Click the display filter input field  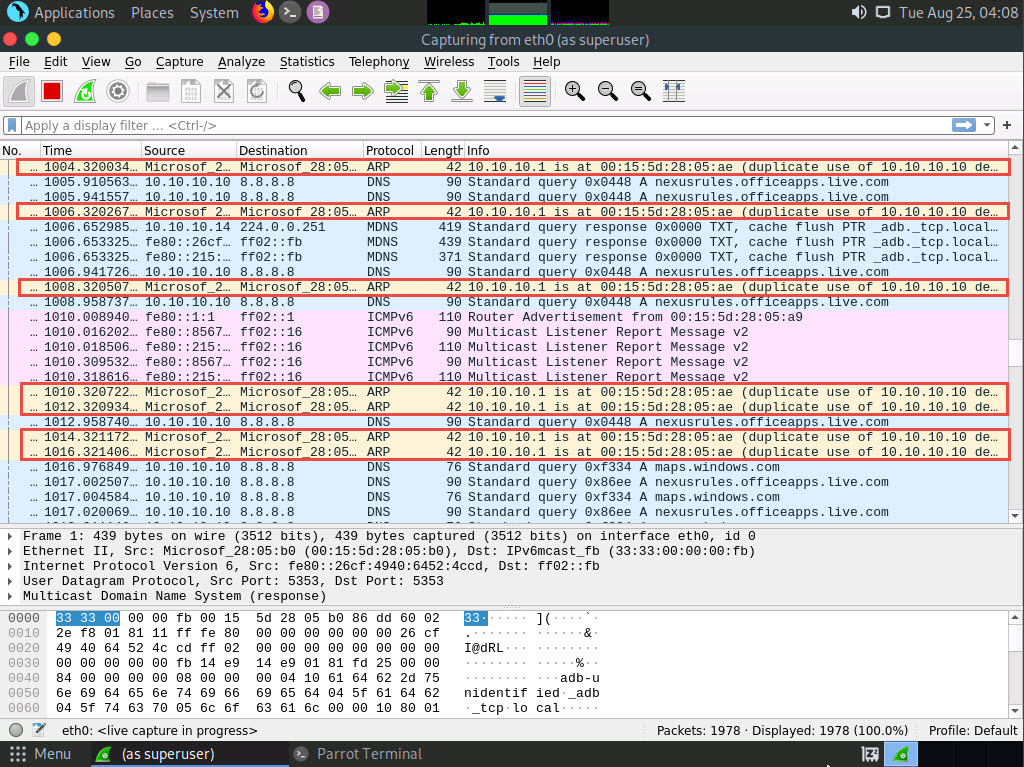click(486, 125)
